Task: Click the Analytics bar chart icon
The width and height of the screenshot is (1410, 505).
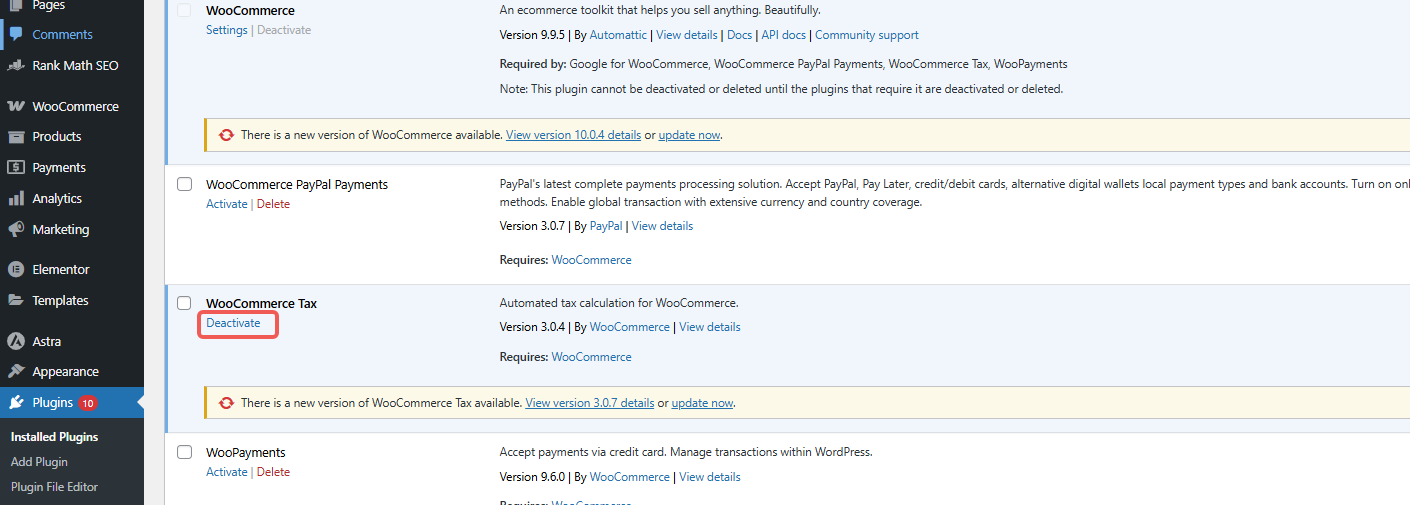Action: 15,198
